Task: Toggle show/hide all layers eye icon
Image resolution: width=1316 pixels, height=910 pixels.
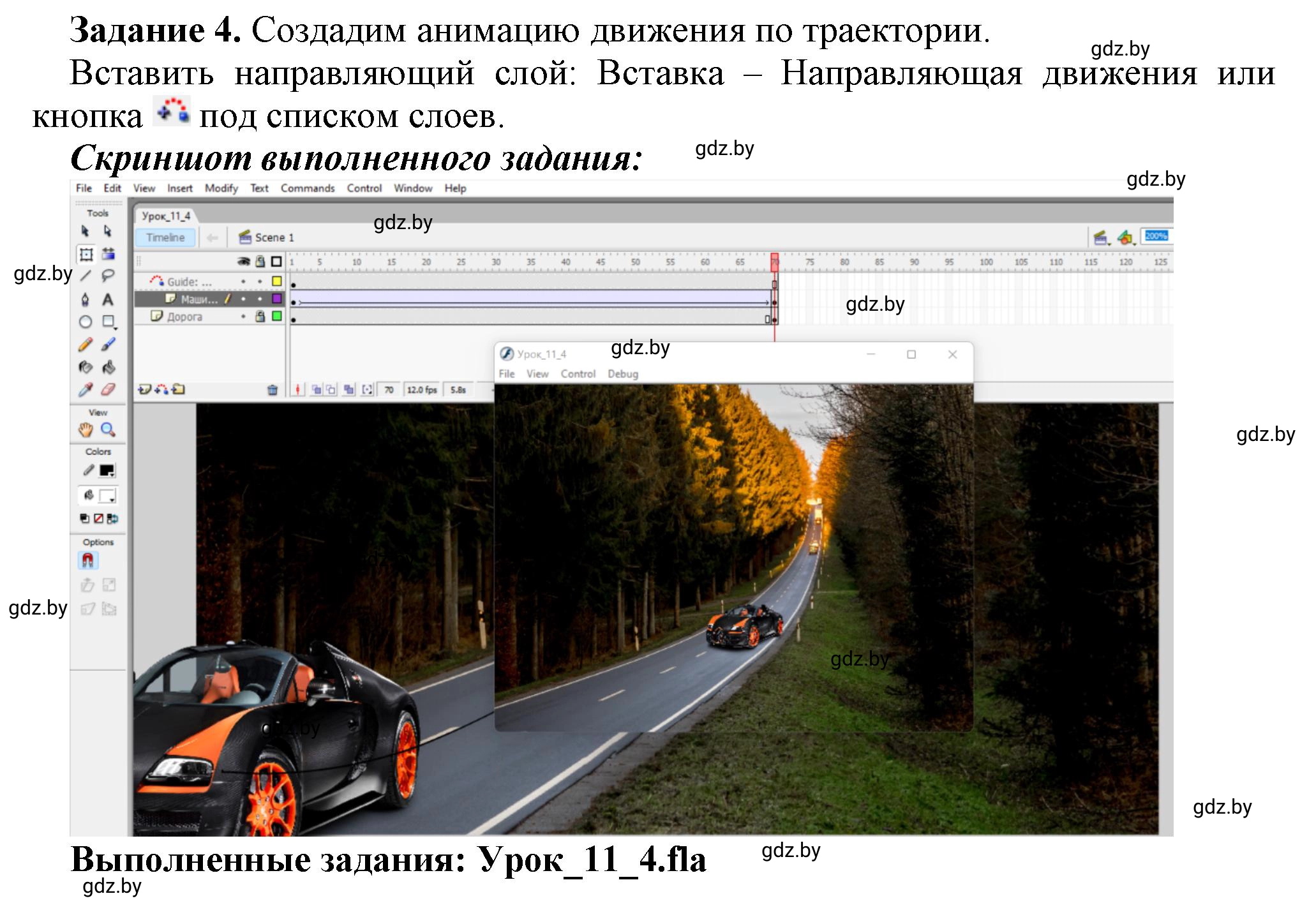Action: [x=243, y=261]
